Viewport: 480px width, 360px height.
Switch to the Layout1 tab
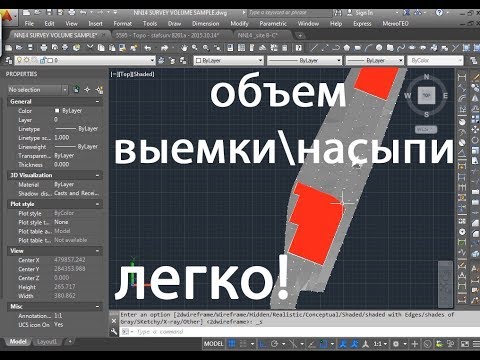point(47,342)
